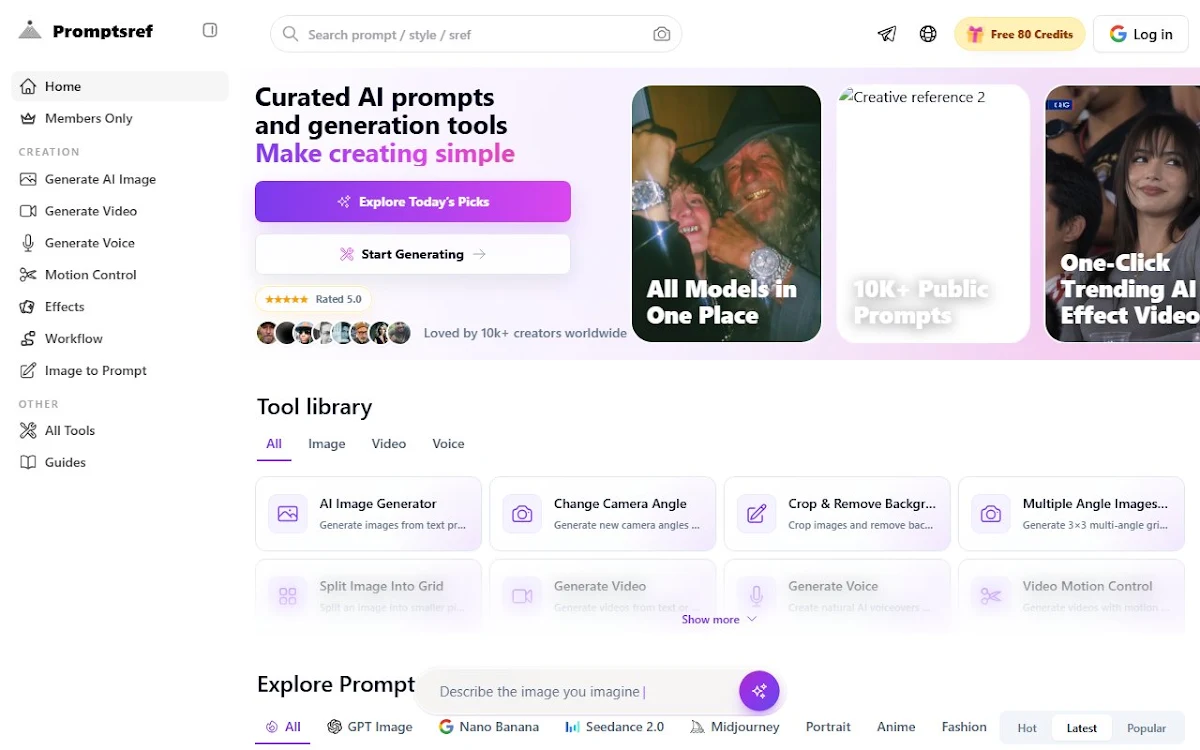Click AI Image Generator tool icon

[x=288, y=514]
